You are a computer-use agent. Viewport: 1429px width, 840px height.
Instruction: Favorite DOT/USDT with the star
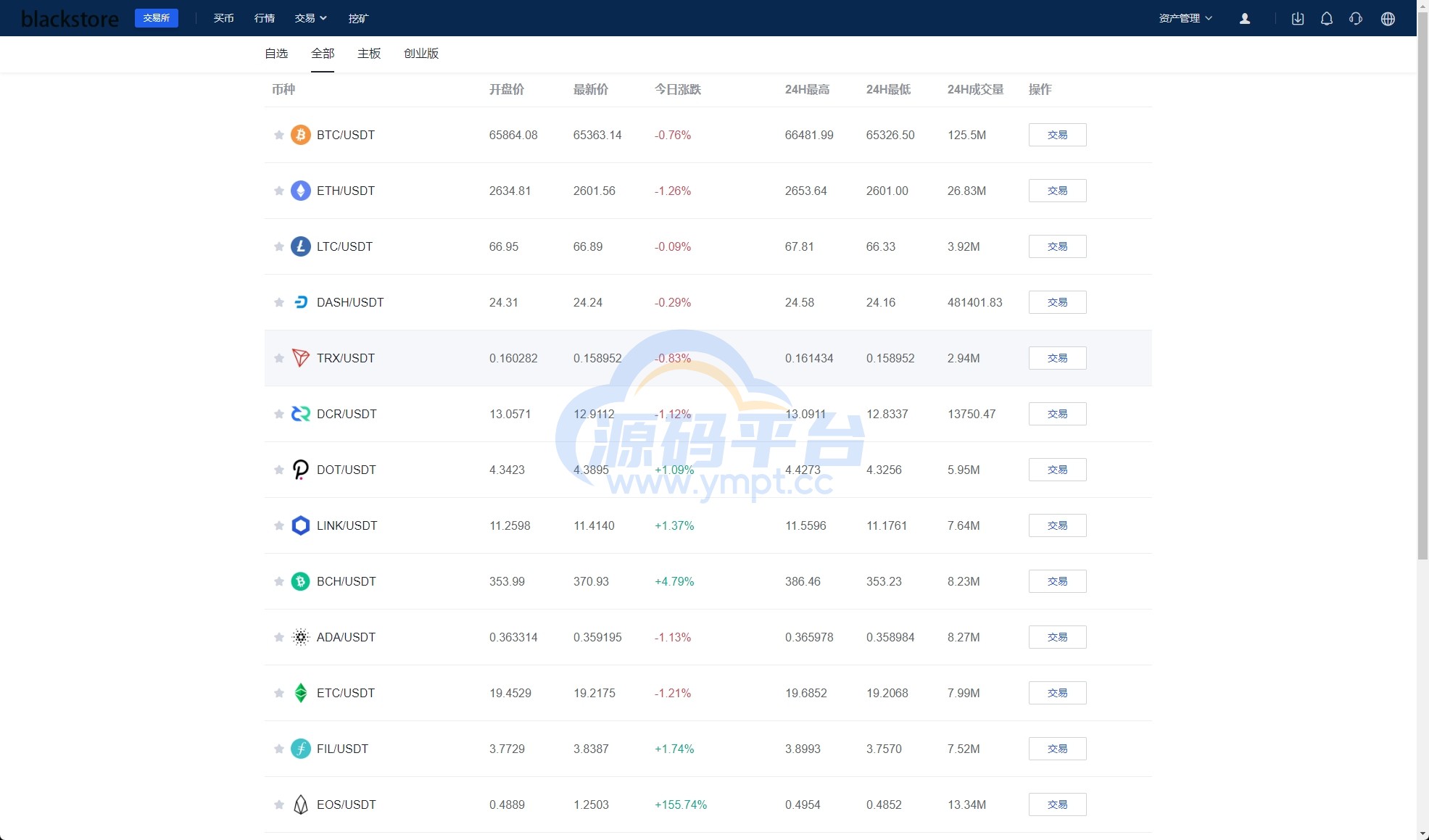[278, 470]
